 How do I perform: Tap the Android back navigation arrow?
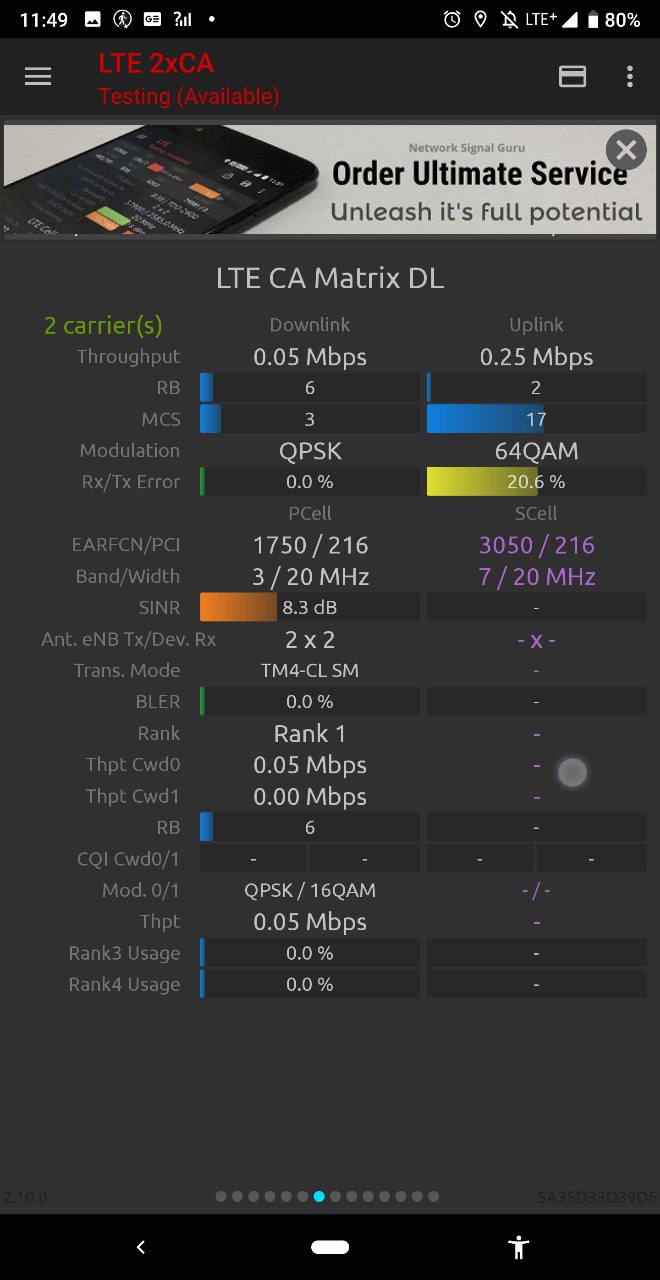pos(141,1247)
